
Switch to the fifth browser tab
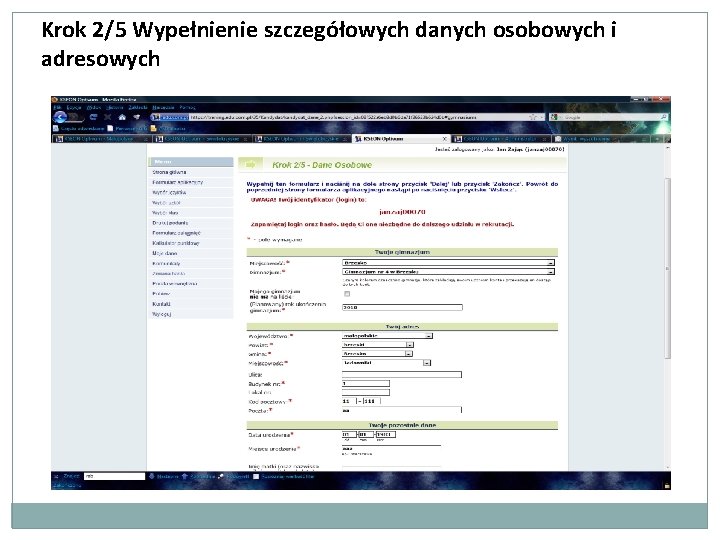click(501, 139)
